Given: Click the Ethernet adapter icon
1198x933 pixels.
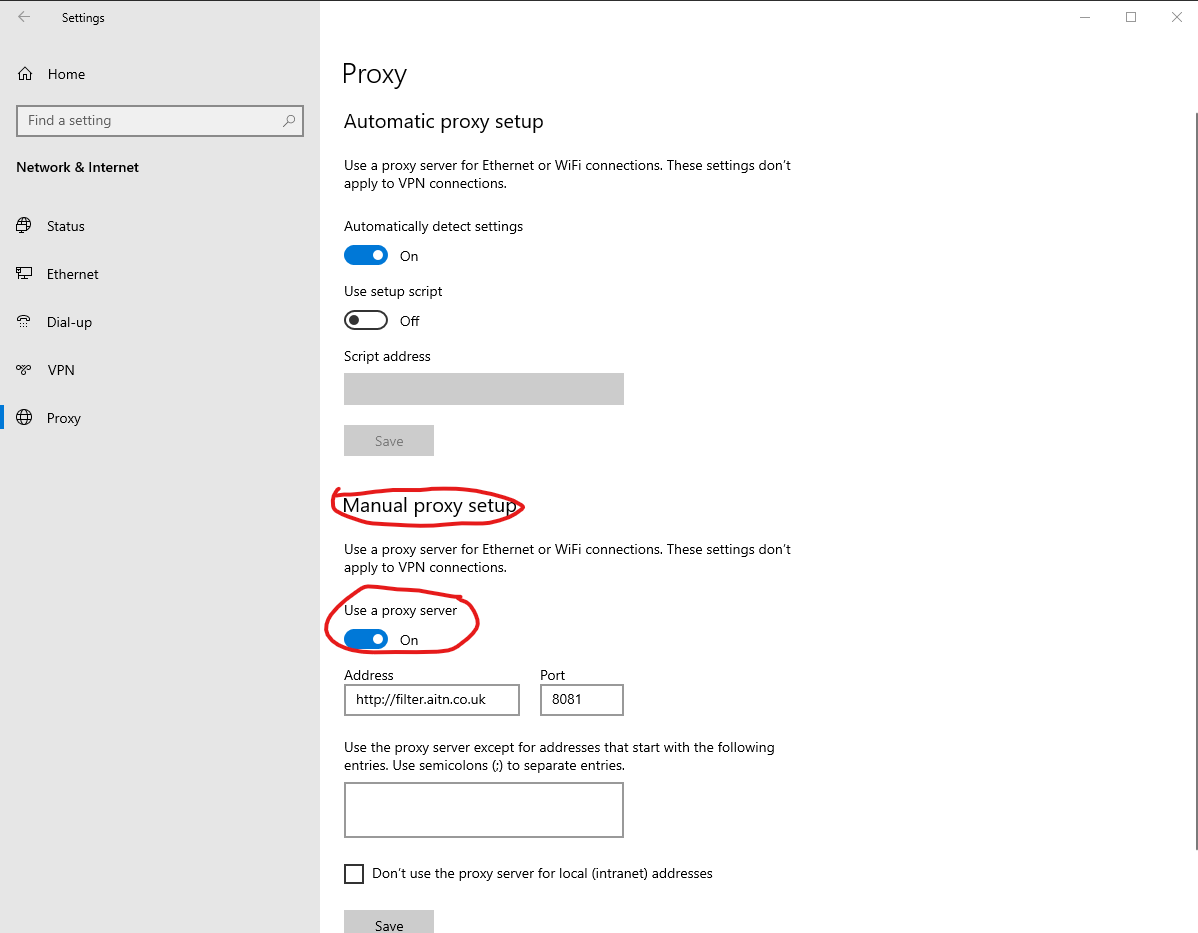Looking at the screenshot, I should tap(23, 274).
